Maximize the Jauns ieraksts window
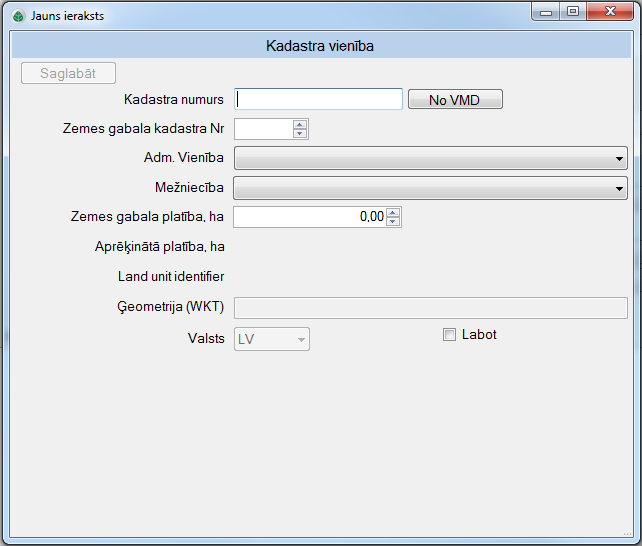Image resolution: width=642 pixels, height=546 pixels. (572, 12)
